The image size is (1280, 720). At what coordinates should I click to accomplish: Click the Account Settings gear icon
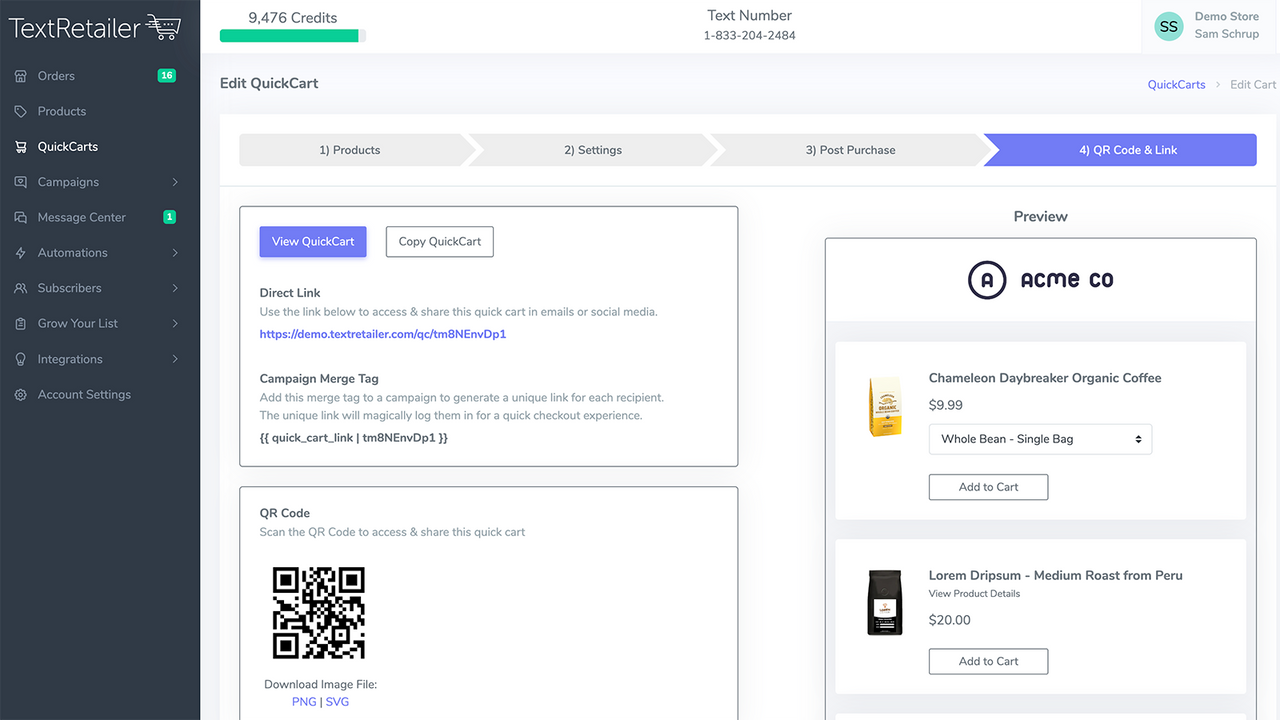(x=21, y=395)
